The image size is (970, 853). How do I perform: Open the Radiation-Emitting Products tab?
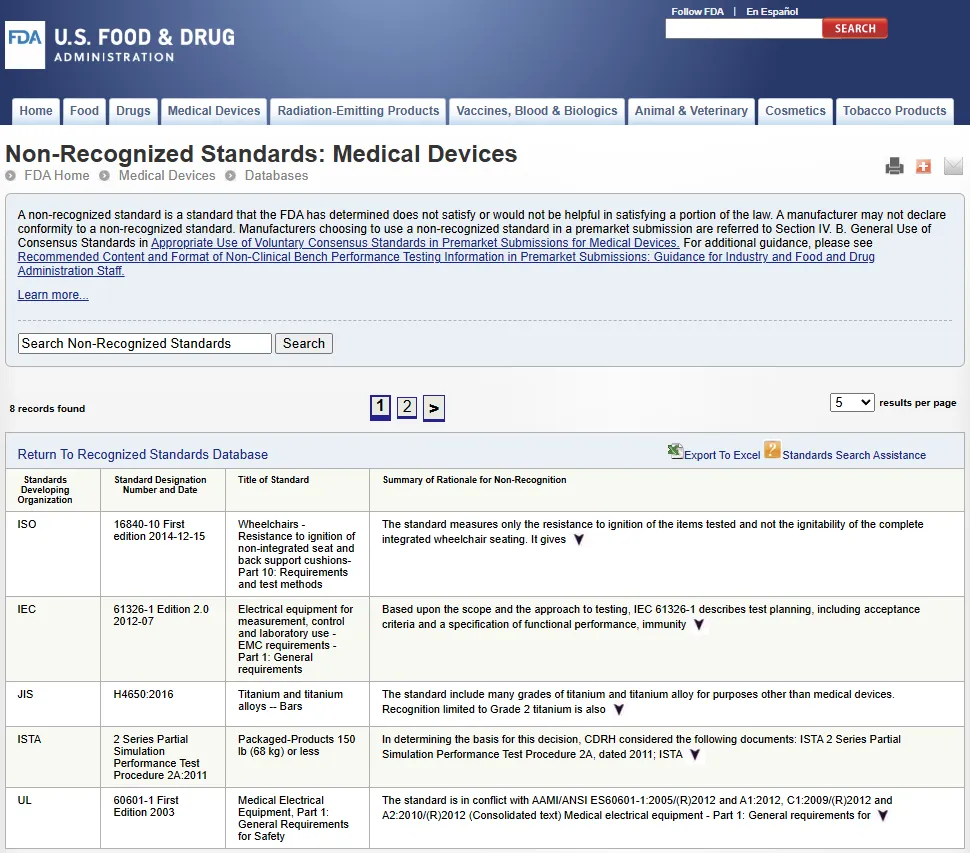click(x=358, y=111)
